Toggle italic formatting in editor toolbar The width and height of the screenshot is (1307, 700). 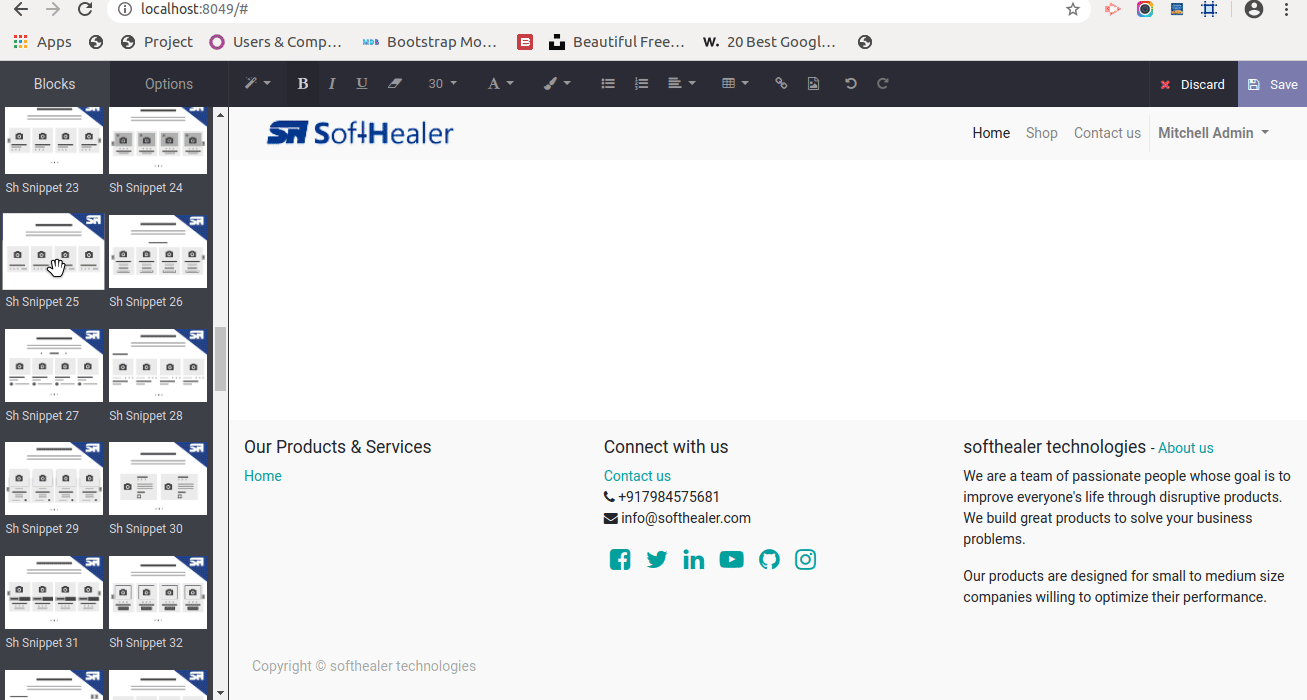[x=332, y=84]
